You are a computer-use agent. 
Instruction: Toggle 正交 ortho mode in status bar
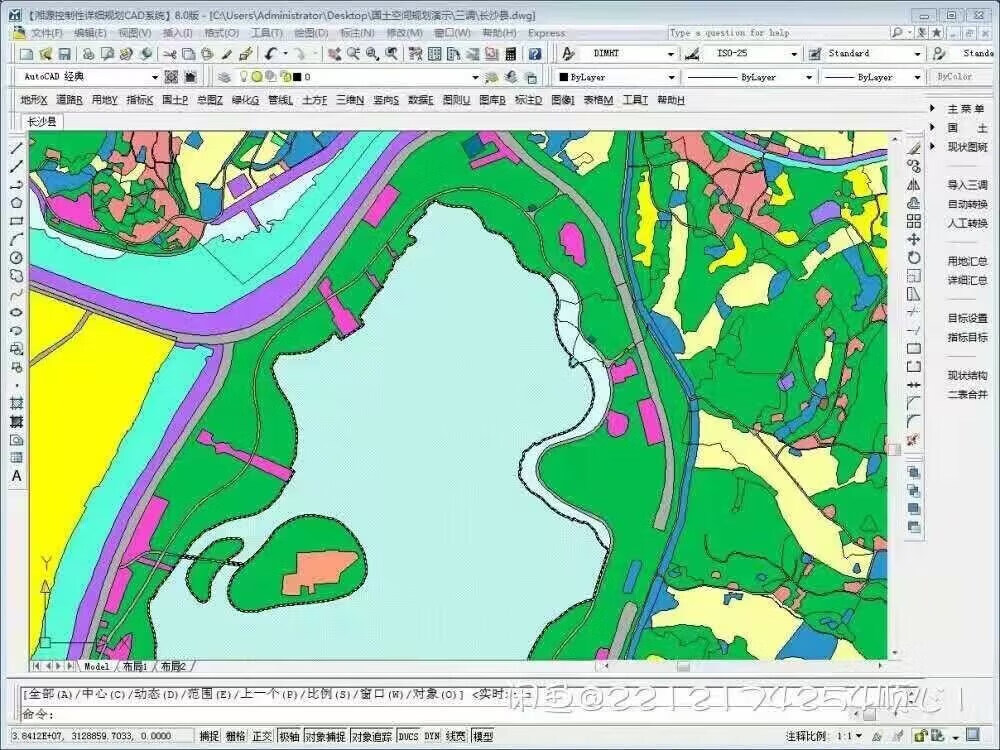click(262, 736)
